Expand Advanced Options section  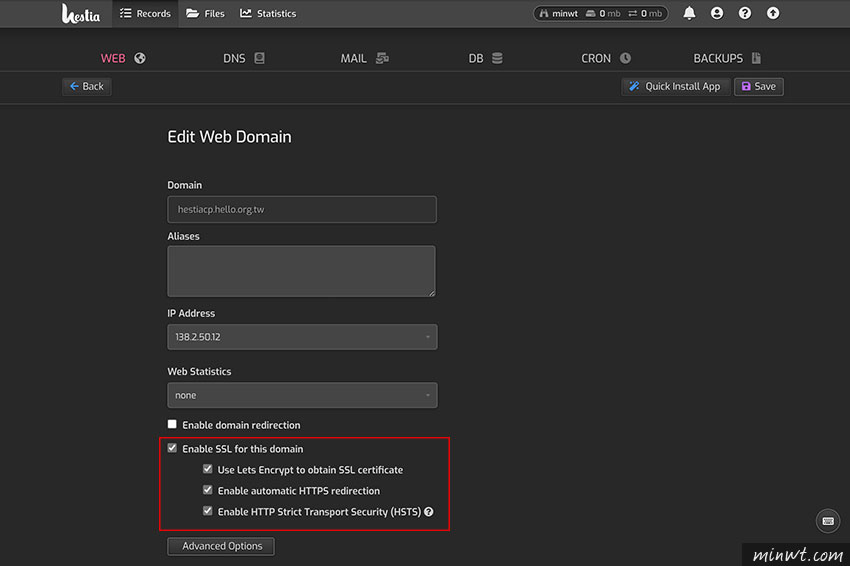(x=221, y=546)
